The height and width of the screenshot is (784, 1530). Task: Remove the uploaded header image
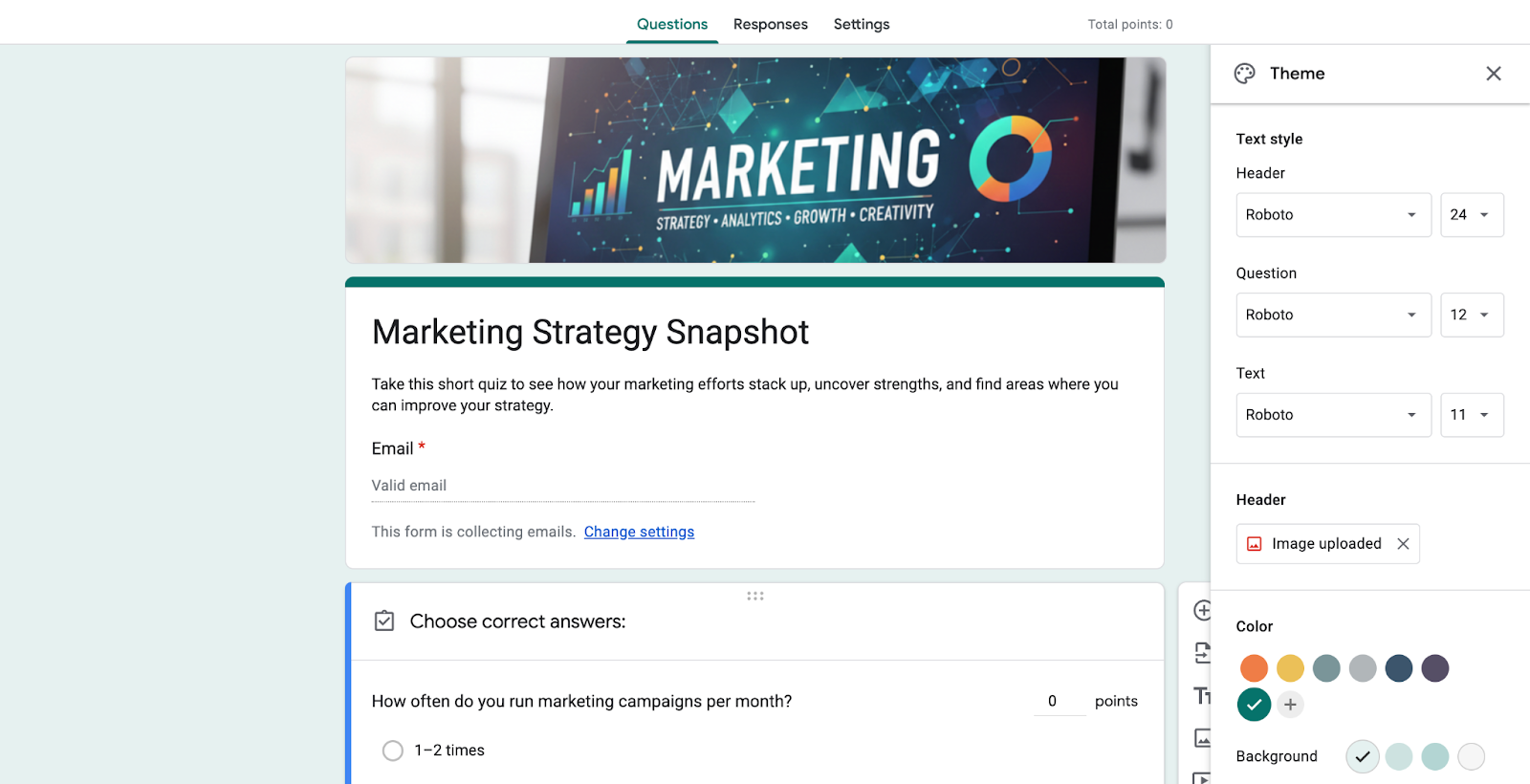coord(1403,544)
